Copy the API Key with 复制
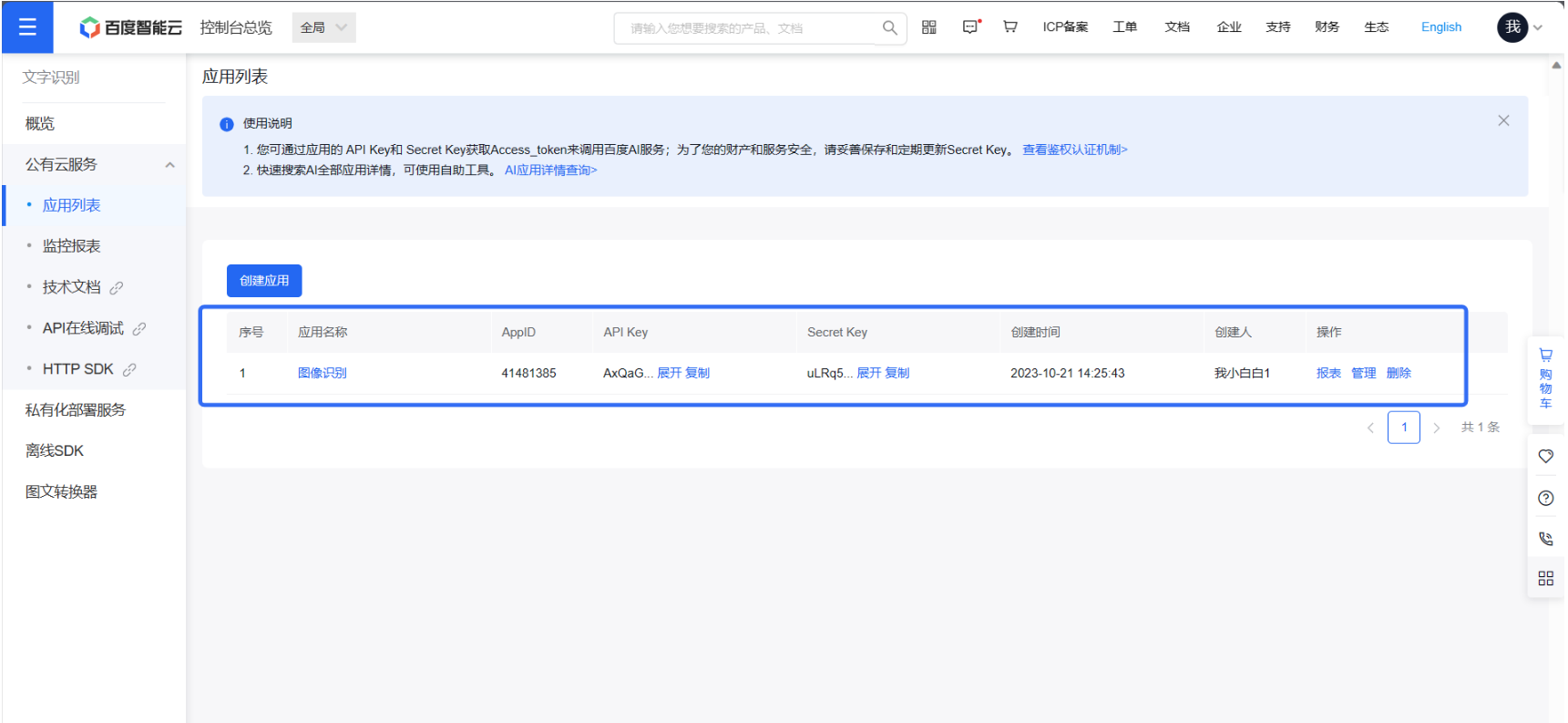The image size is (1568, 723). (697, 373)
